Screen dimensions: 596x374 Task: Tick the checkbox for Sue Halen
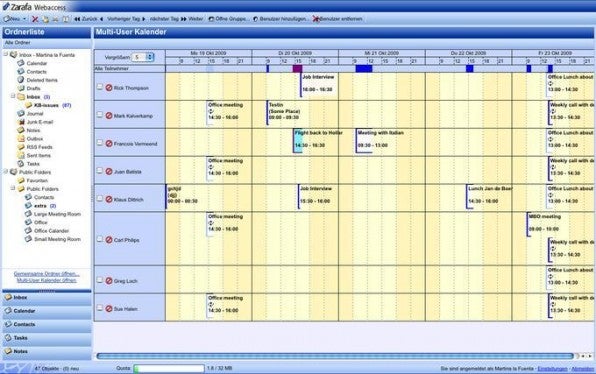coord(100,308)
